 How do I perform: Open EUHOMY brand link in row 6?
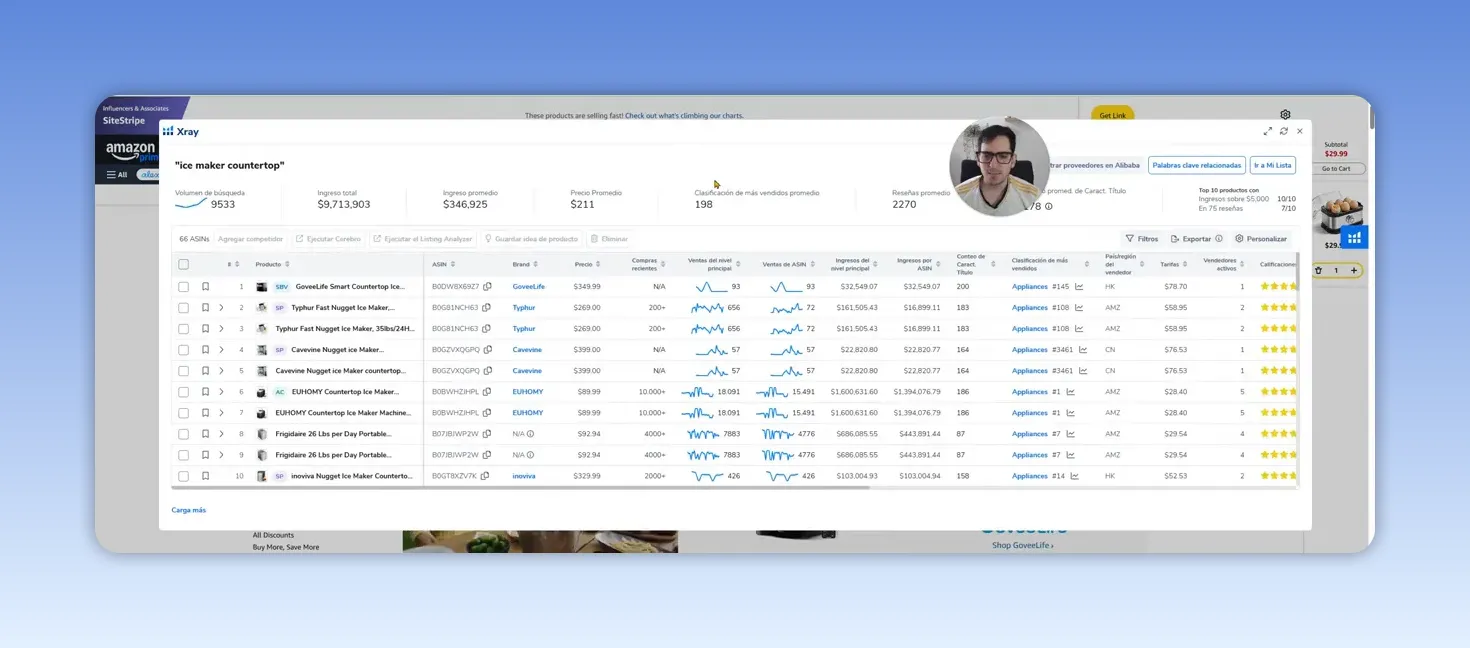pyautogui.click(x=528, y=392)
